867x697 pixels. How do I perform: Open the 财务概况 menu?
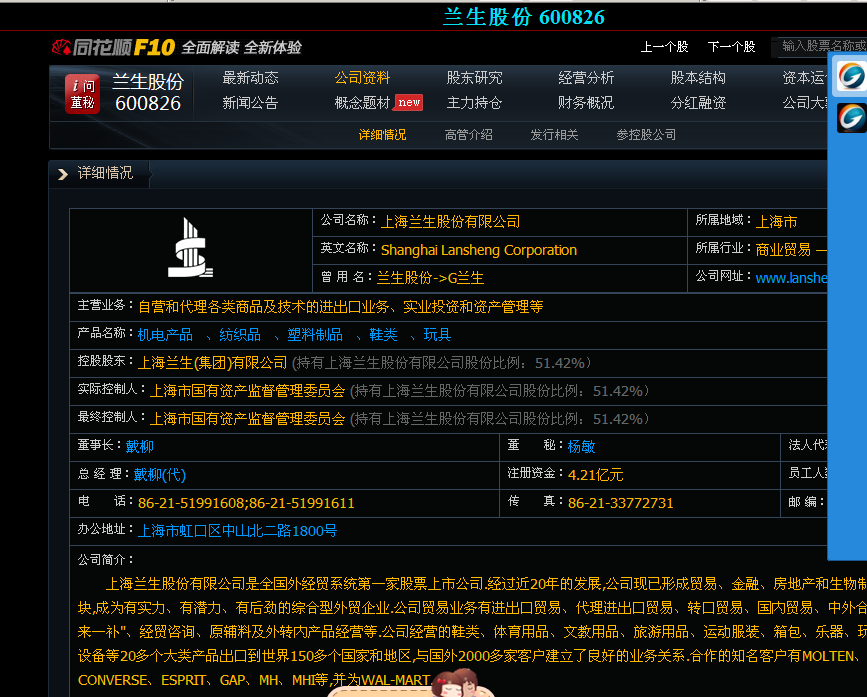point(586,103)
